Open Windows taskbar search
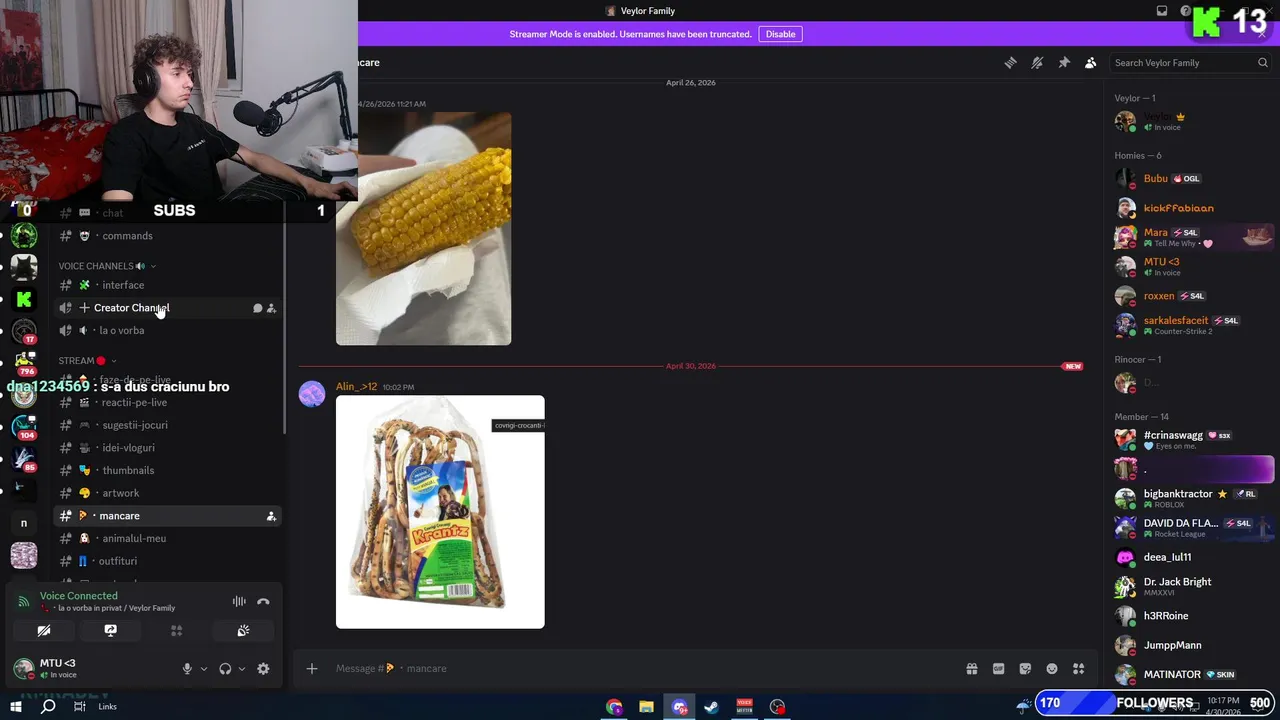This screenshot has height=720, width=1280. coord(48,707)
